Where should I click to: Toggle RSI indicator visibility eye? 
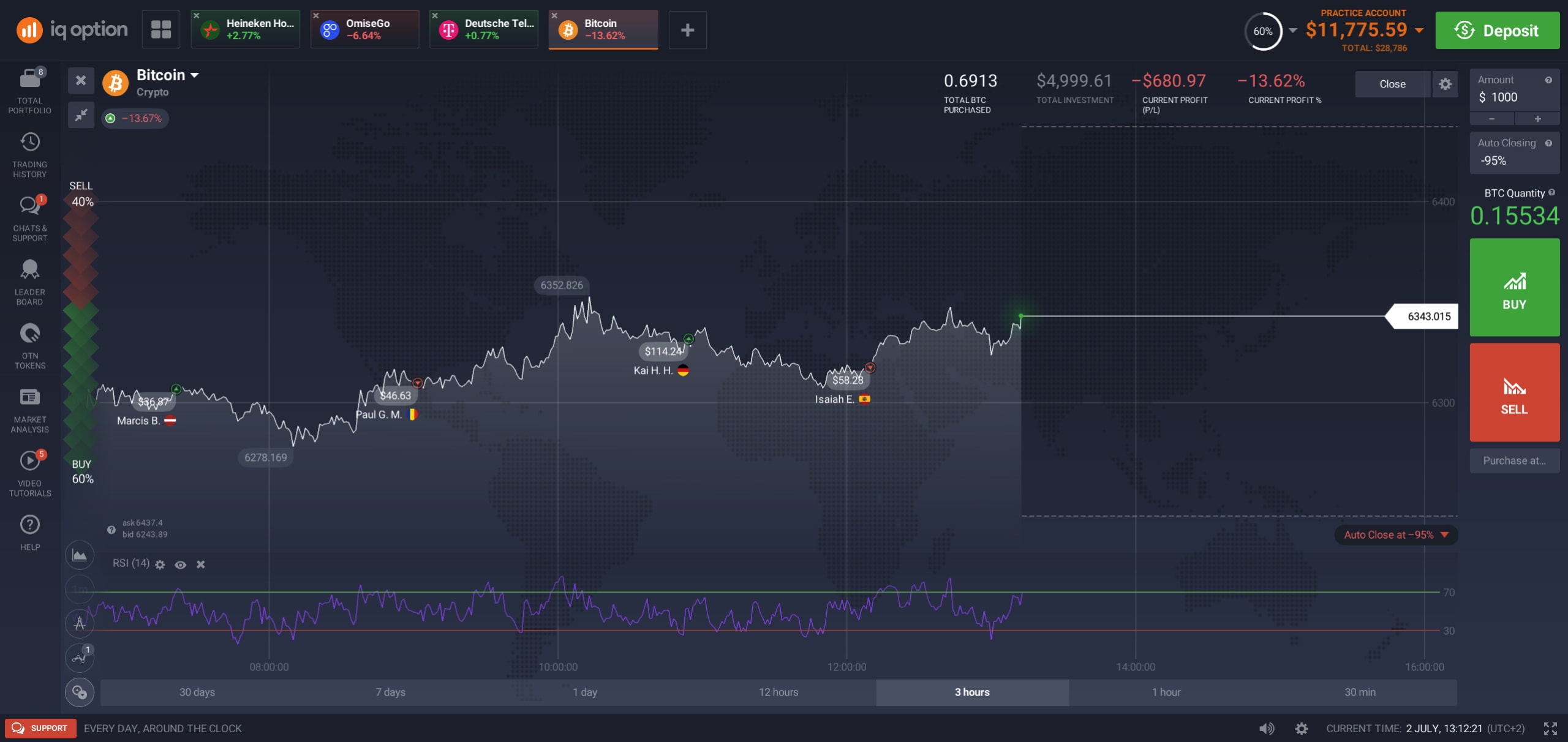point(180,564)
